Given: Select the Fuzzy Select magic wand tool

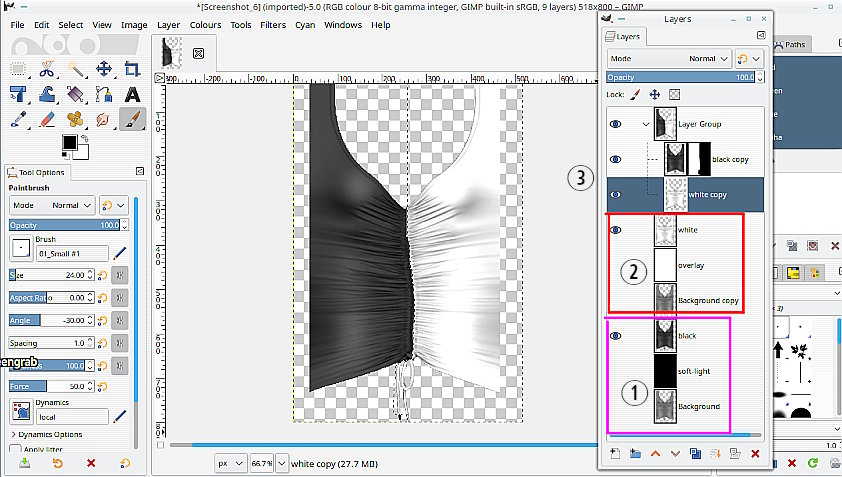Looking at the screenshot, I should pyautogui.click(x=75, y=69).
